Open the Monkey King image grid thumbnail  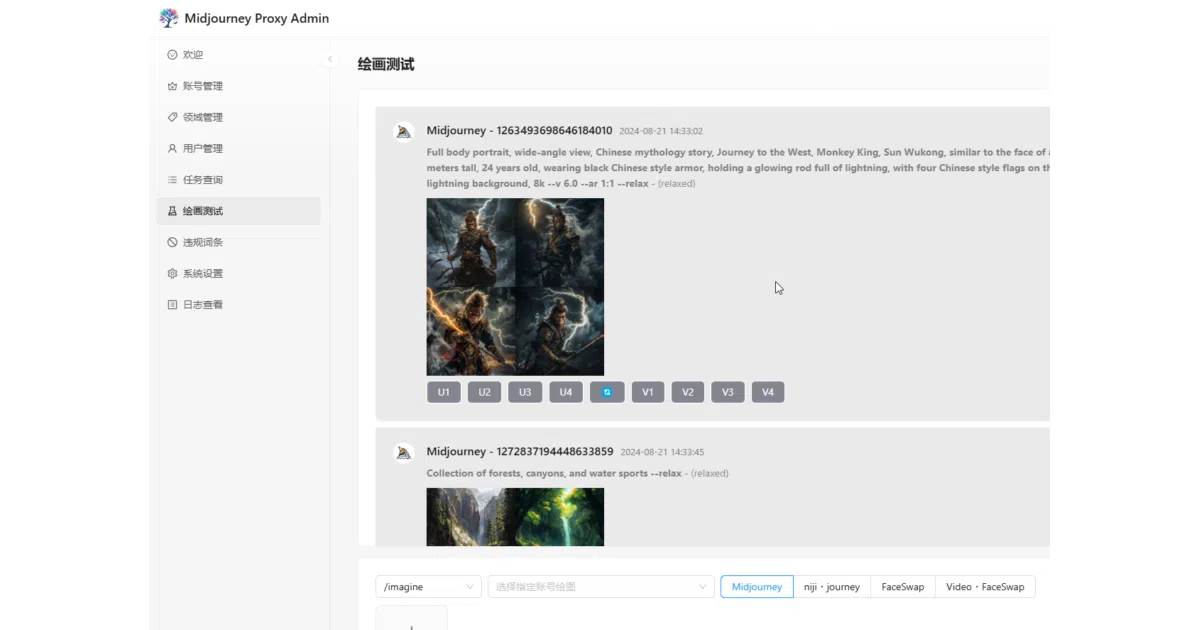pos(515,287)
